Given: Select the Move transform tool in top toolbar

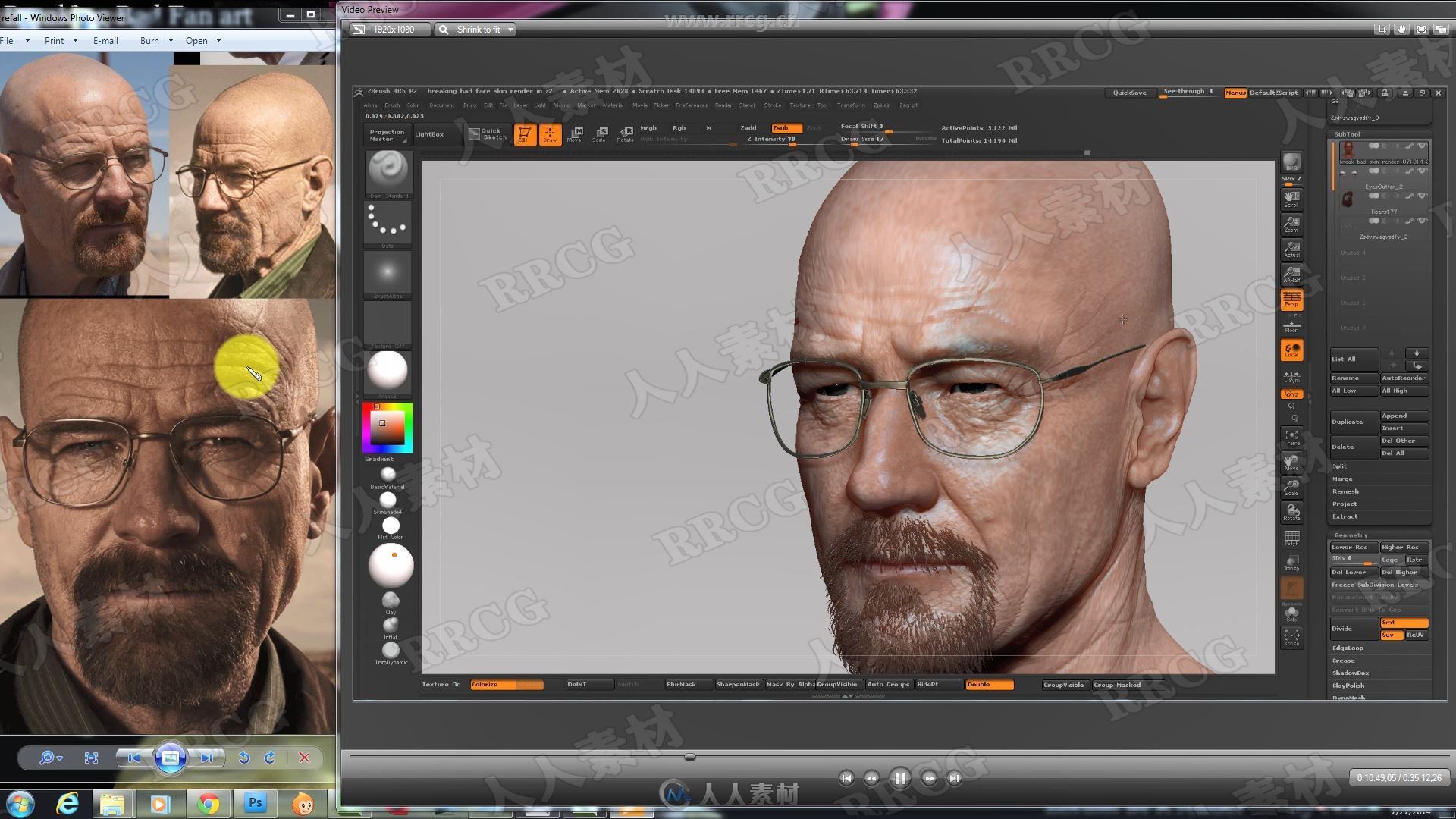Looking at the screenshot, I should click(x=575, y=134).
